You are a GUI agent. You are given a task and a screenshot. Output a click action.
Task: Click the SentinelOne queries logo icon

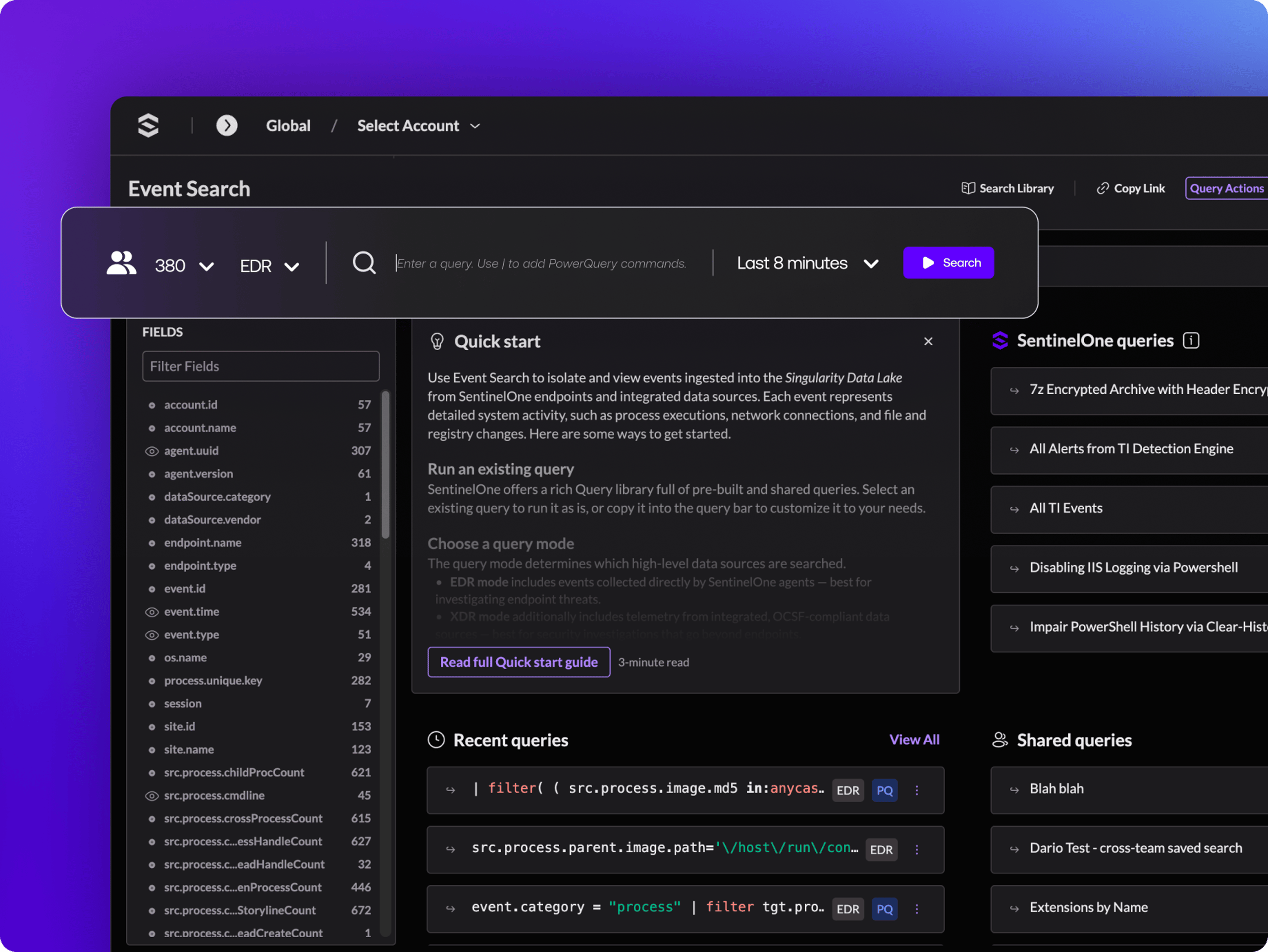[1001, 340]
